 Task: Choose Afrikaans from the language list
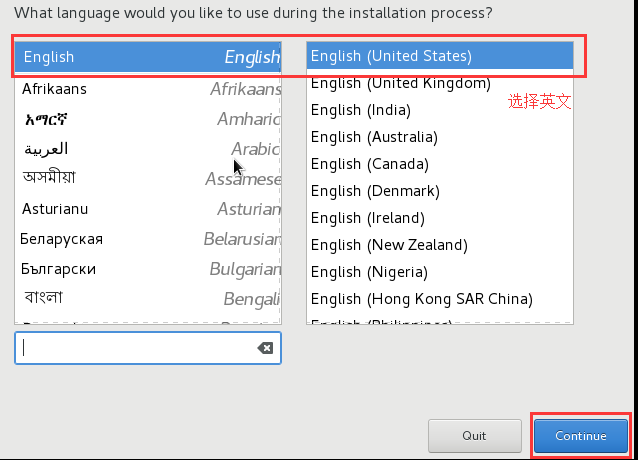click(148, 89)
